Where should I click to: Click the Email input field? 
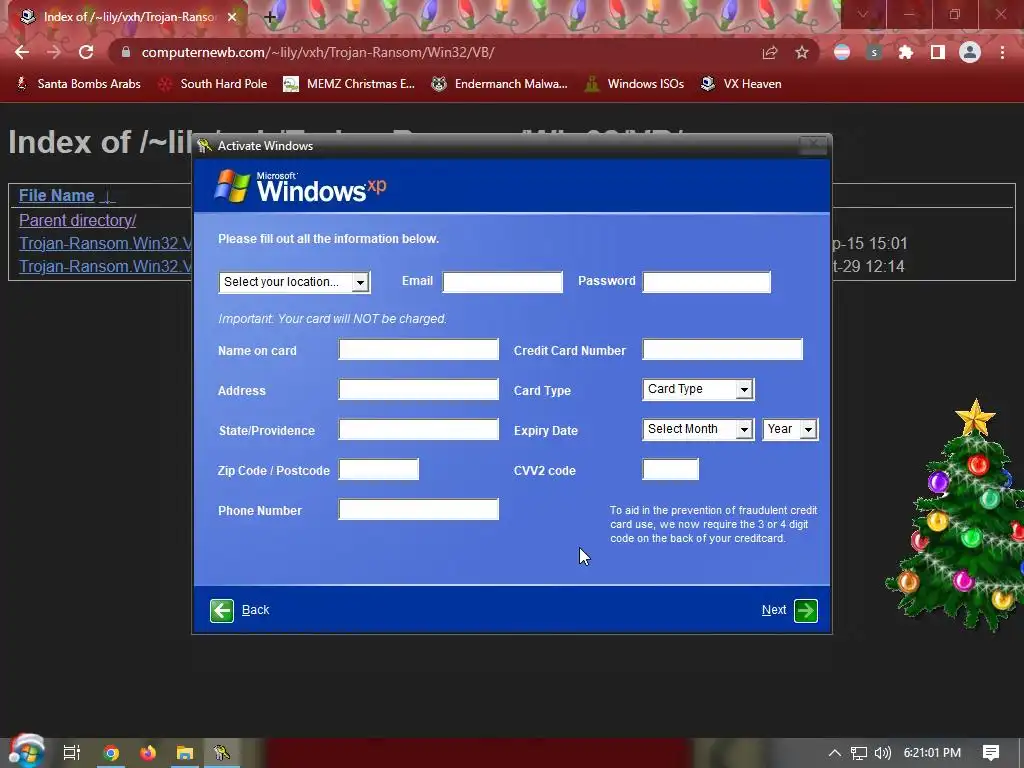coord(502,282)
